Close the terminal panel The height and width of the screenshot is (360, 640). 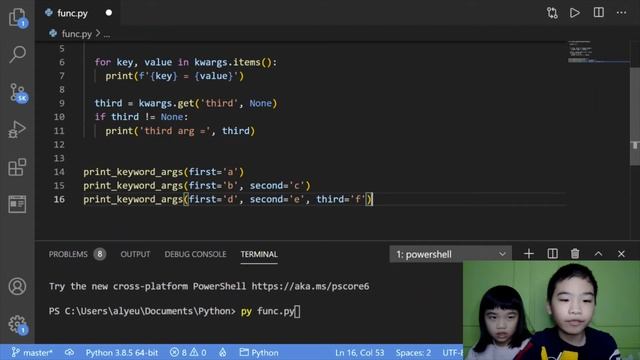[621, 254]
